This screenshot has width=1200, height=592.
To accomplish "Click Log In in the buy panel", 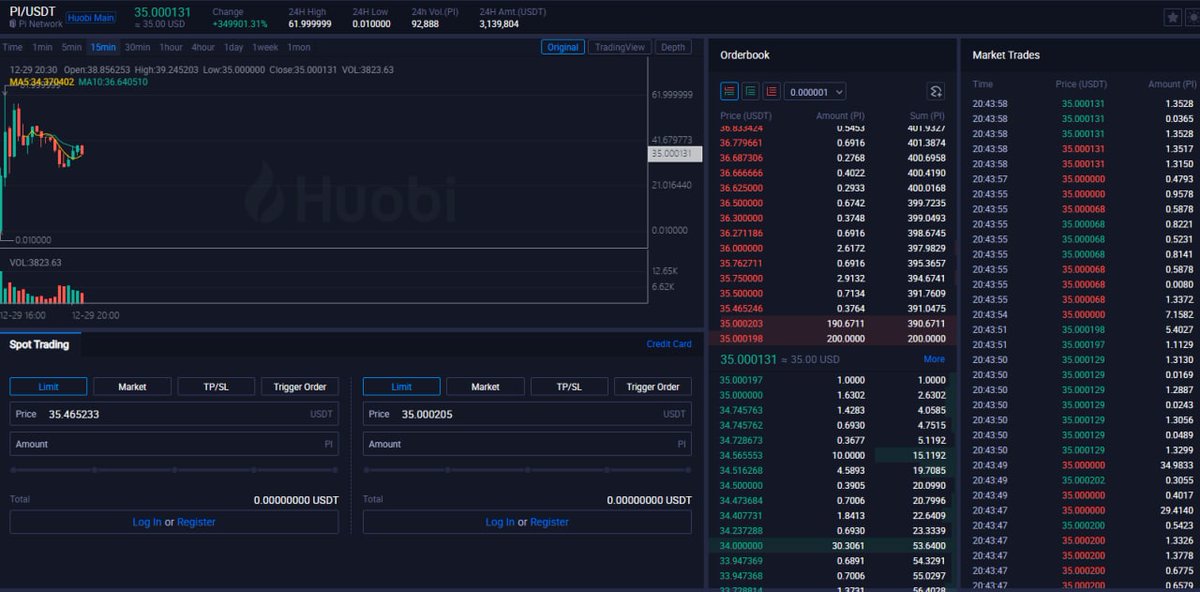I will tap(147, 522).
